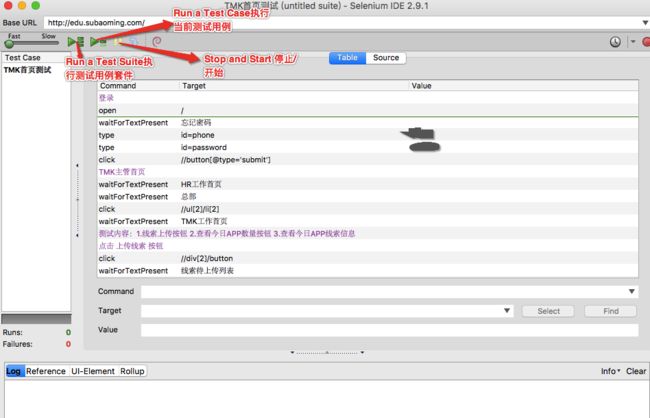
Task: Select the click //ul[2]/li[2] row
Action: (368, 209)
